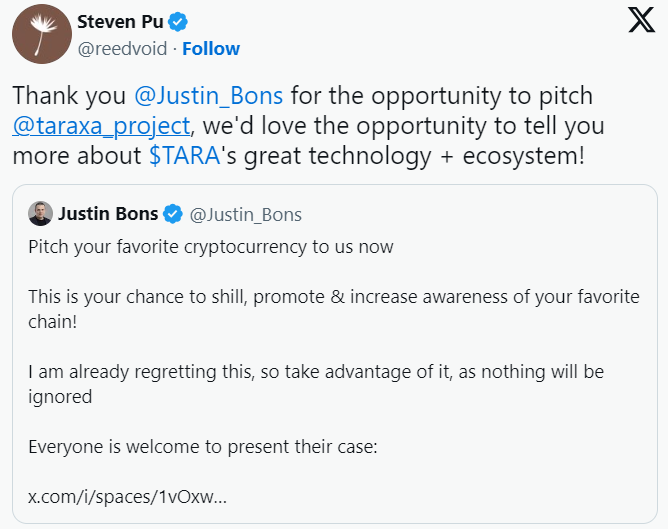
Task: Click Justin Bons' verified checkmark badge
Action: click(x=173, y=214)
